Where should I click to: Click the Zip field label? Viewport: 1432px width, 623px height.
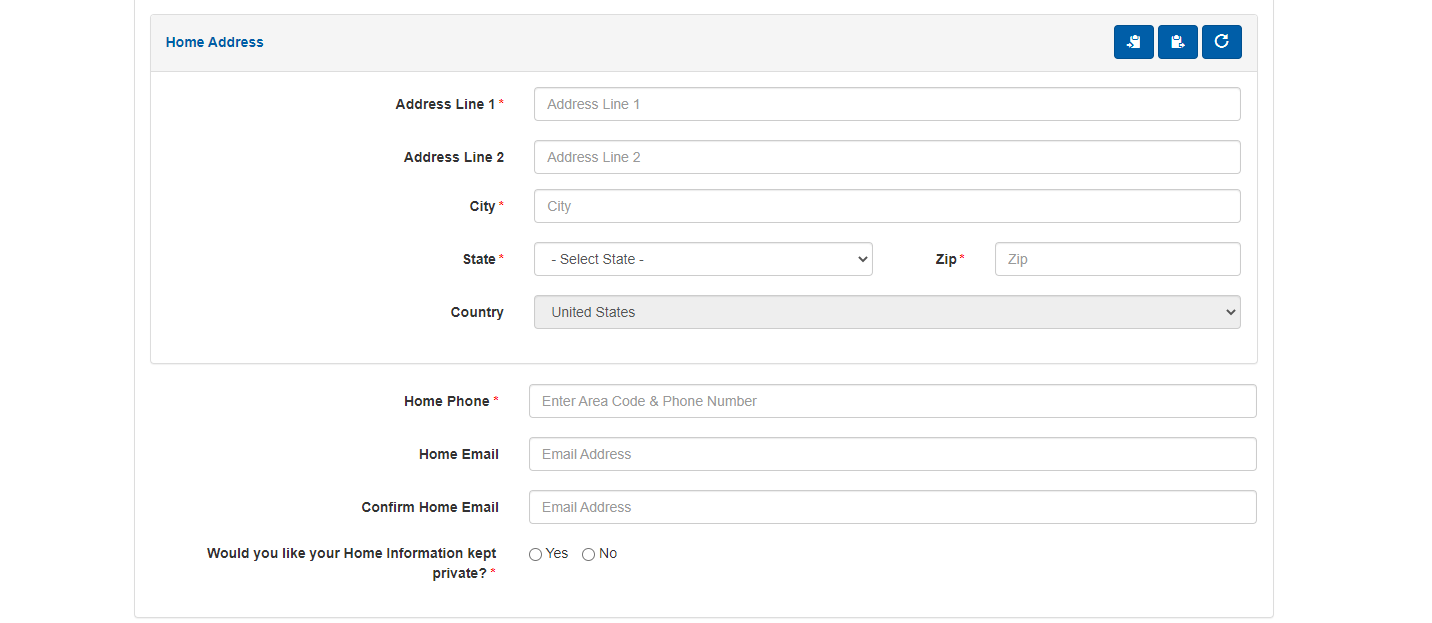pos(946,259)
